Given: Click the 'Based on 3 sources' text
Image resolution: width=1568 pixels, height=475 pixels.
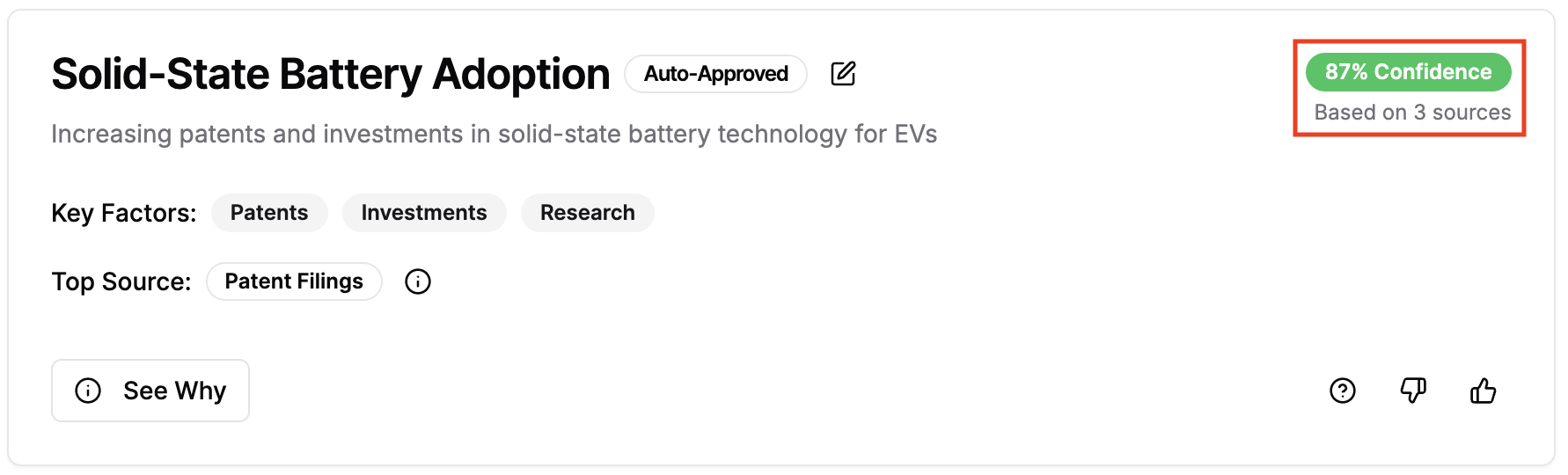Looking at the screenshot, I should click(x=1412, y=113).
